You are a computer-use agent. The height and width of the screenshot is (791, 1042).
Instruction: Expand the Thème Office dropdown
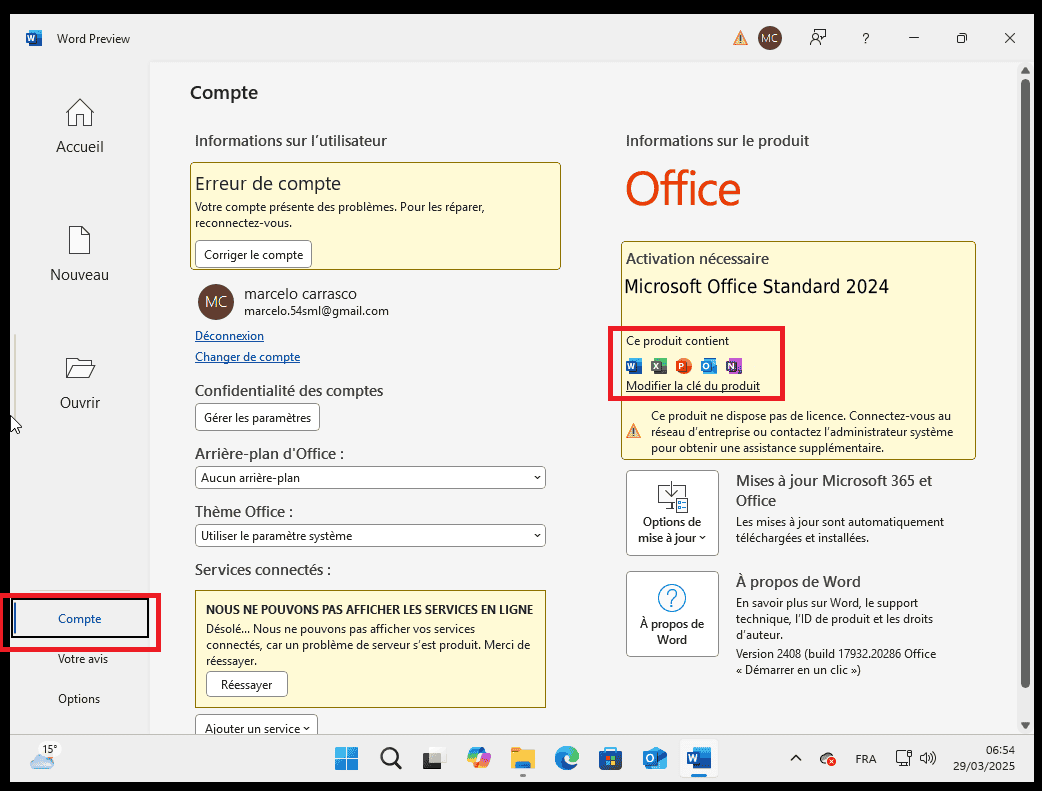[370, 536]
